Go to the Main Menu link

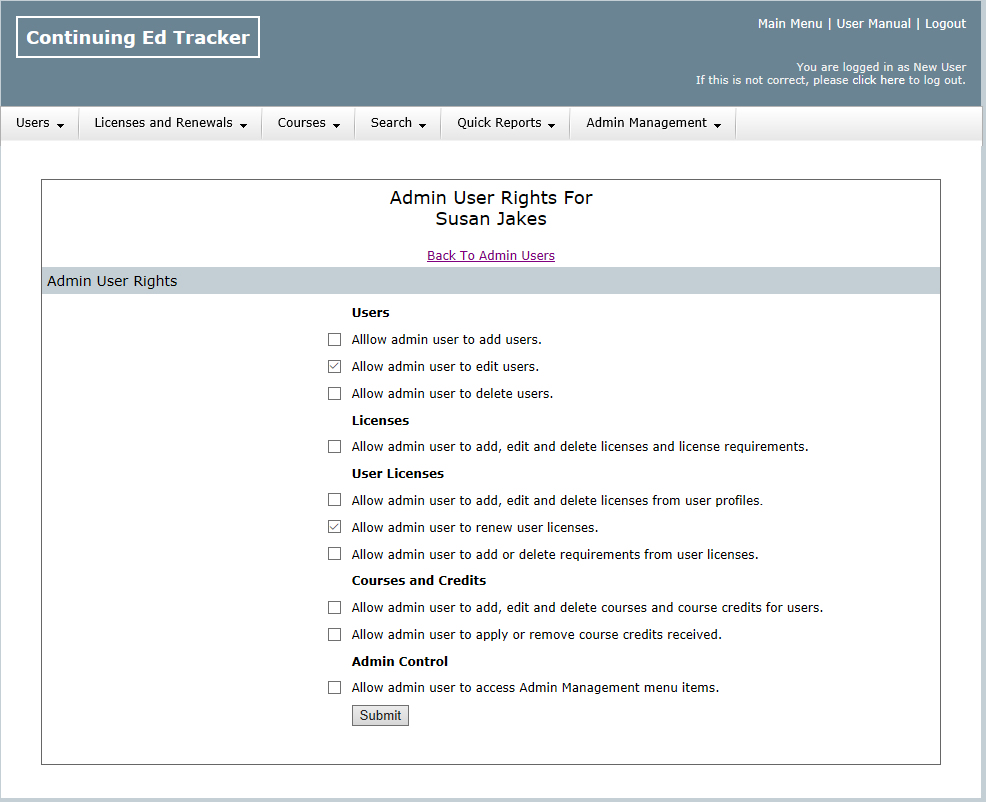[x=789, y=24]
